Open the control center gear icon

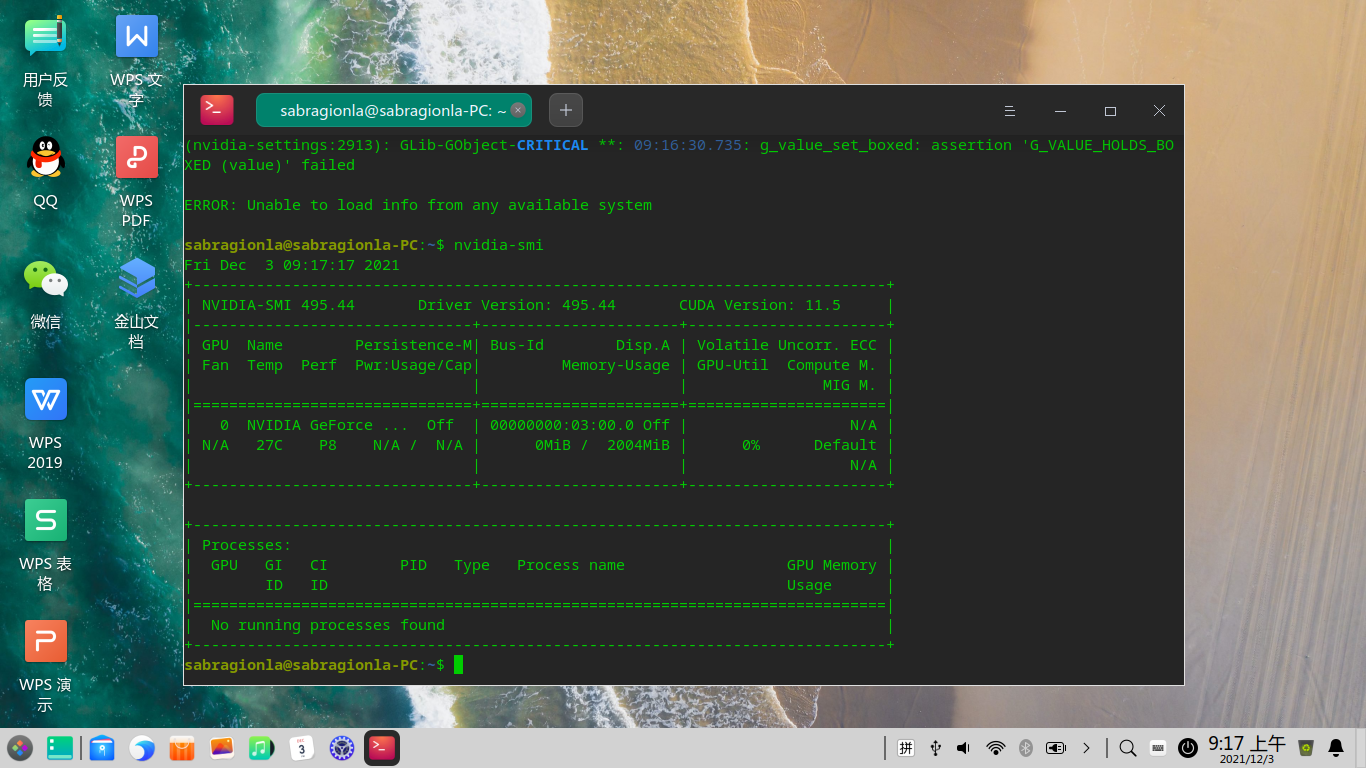(343, 748)
